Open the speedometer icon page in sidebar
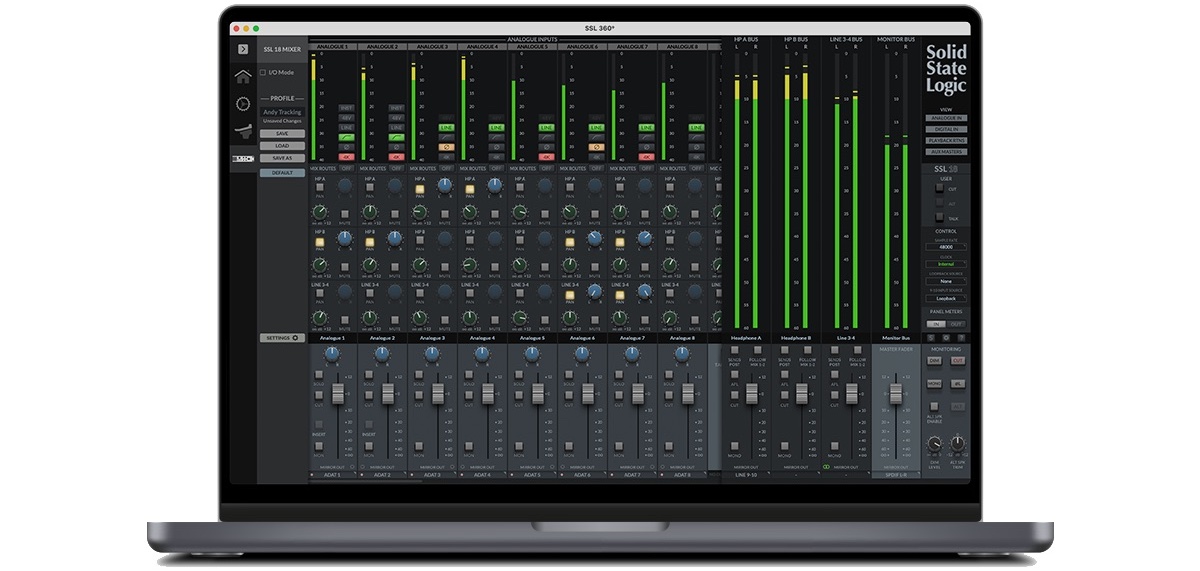The width and height of the screenshot is (1200, 571). [242, 104]
